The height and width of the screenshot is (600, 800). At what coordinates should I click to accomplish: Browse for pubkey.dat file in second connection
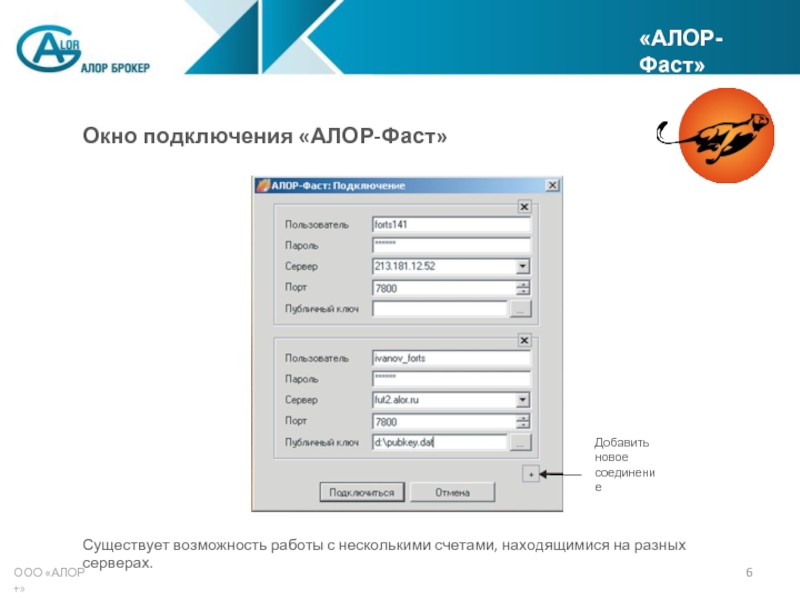(x=520, y=443)
